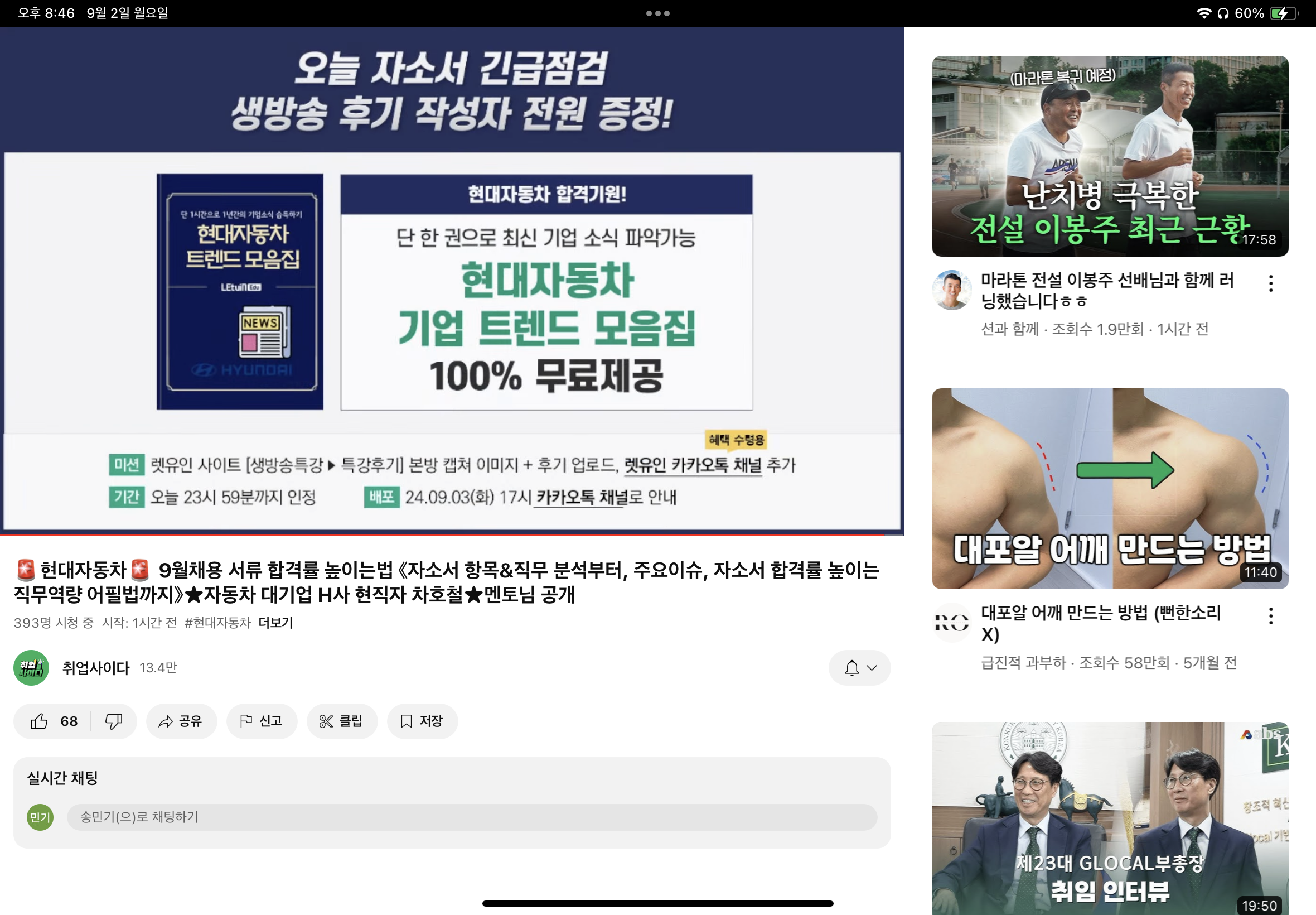Open more options for 이봉주 marathon video
1316x915 pixels.
click(x=1271, y=283)
